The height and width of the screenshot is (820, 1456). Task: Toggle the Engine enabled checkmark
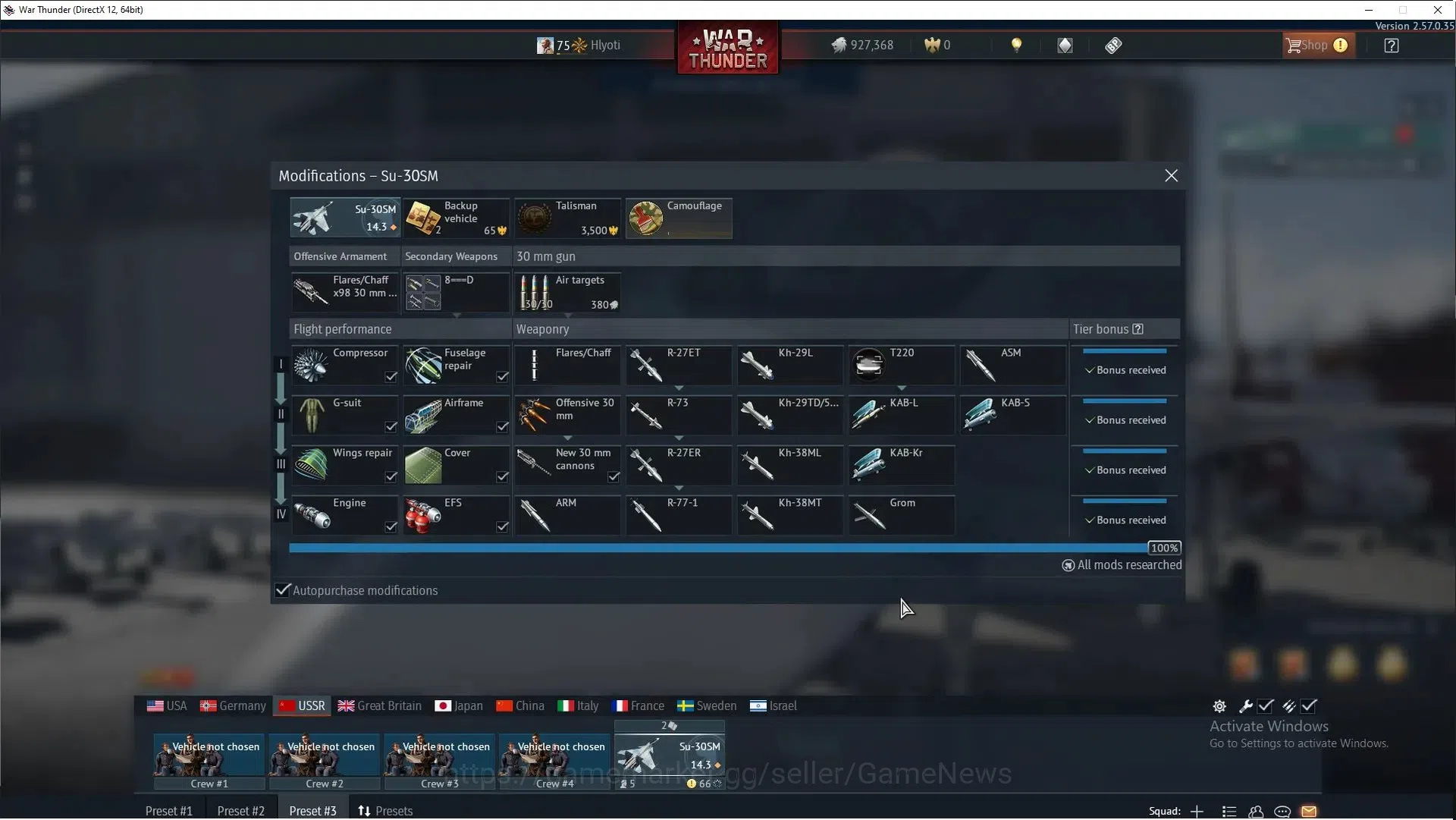click(x=391, y=526)
